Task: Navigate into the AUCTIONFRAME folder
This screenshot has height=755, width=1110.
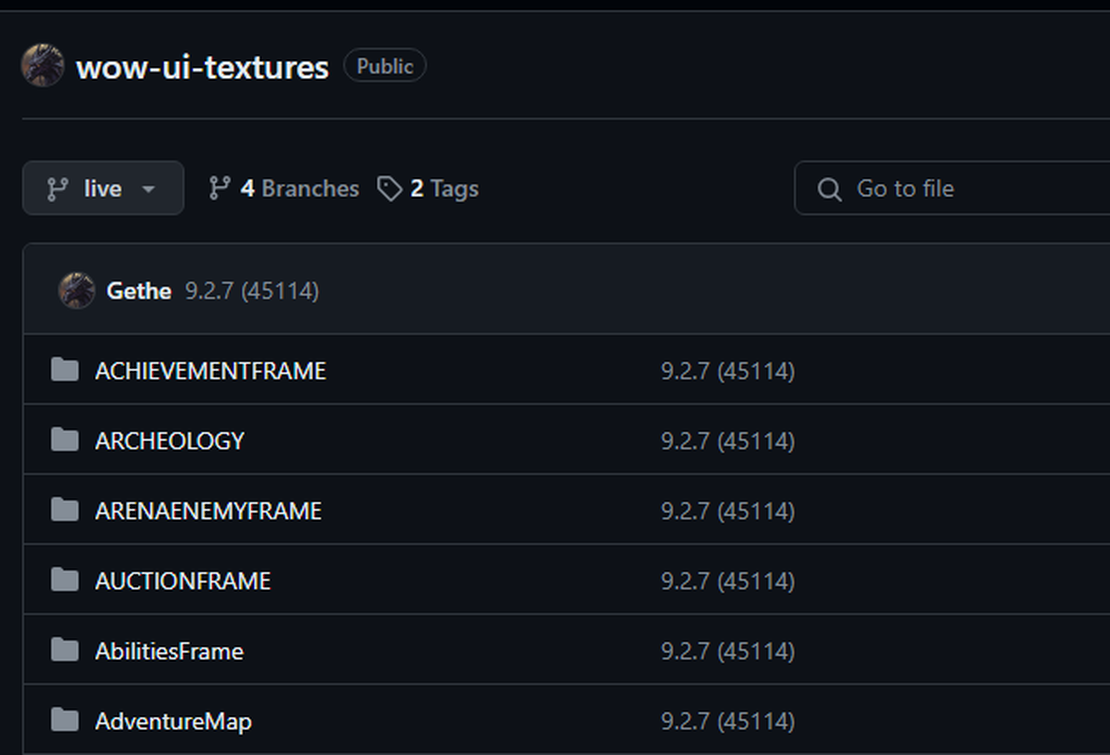Action: tap(182, 581)
